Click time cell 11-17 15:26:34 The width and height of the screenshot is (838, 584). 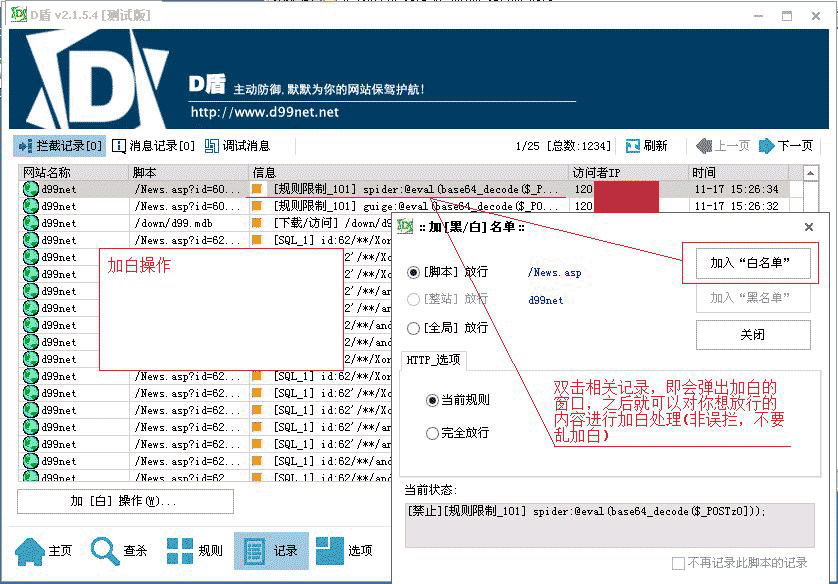click(x=736, y=189)
